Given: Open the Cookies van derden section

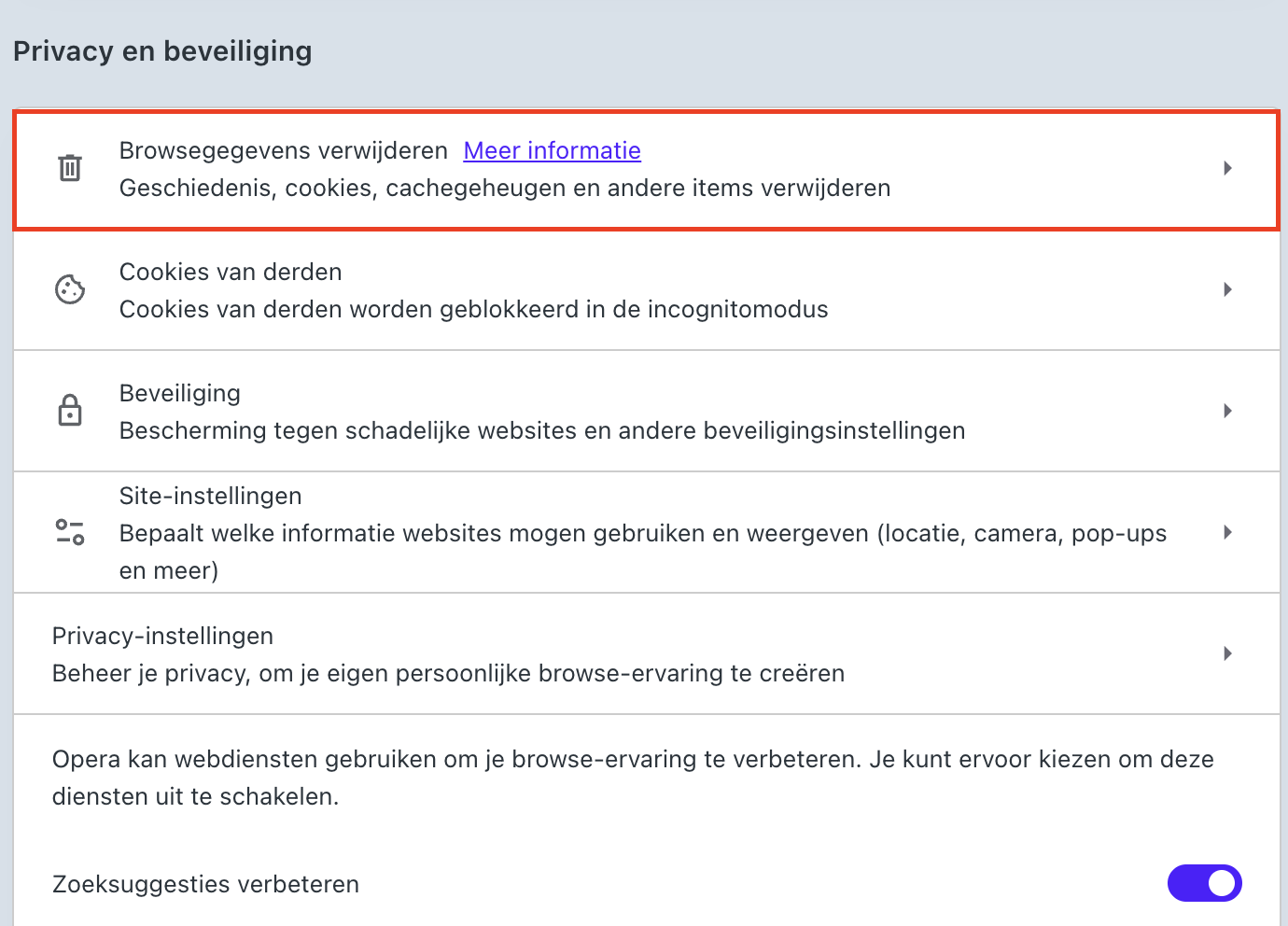Looking at the screenshot, I should [230, 272].
